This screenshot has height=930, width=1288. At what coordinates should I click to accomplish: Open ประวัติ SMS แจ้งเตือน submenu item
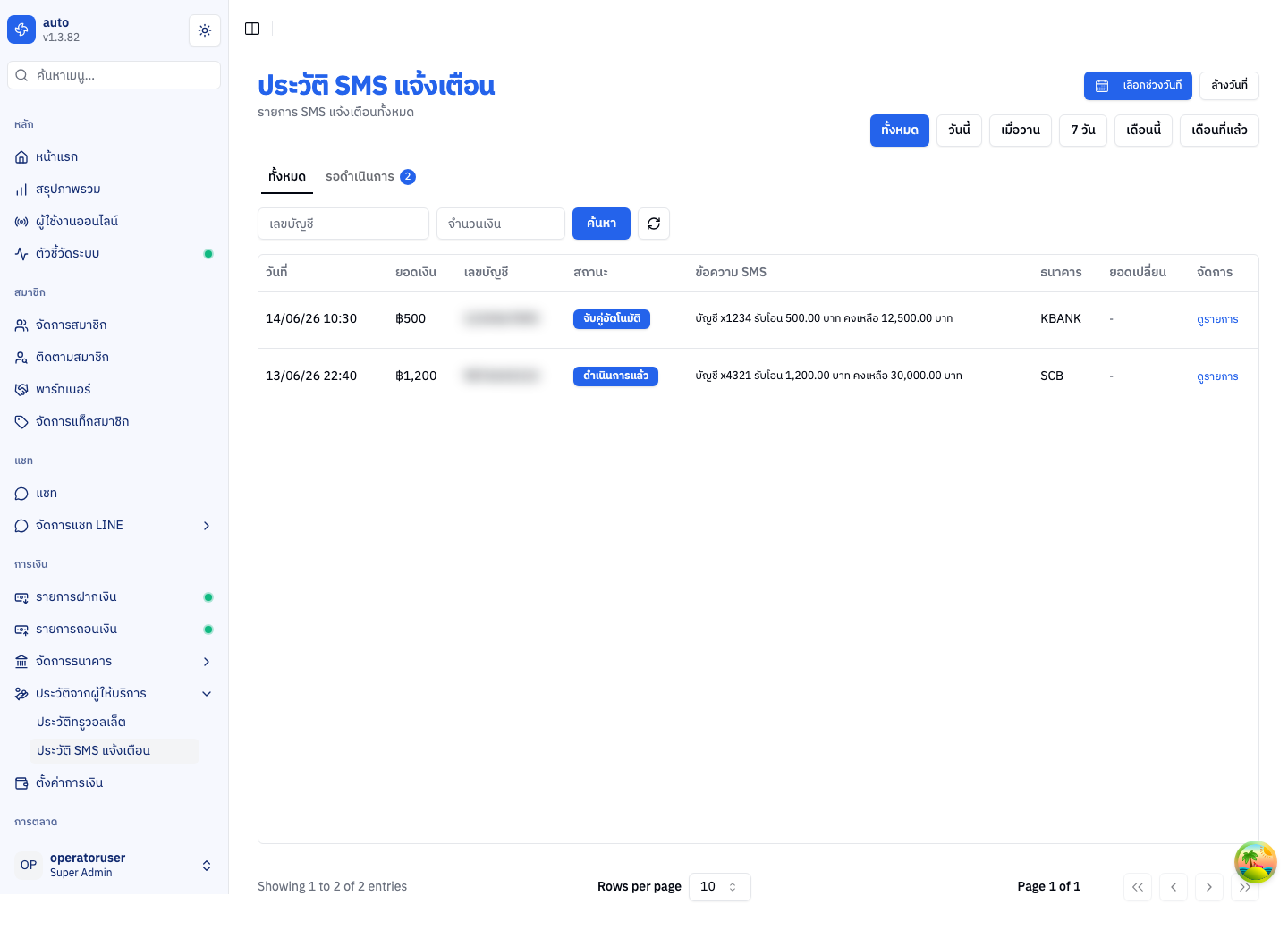click(x=114, y=751)
